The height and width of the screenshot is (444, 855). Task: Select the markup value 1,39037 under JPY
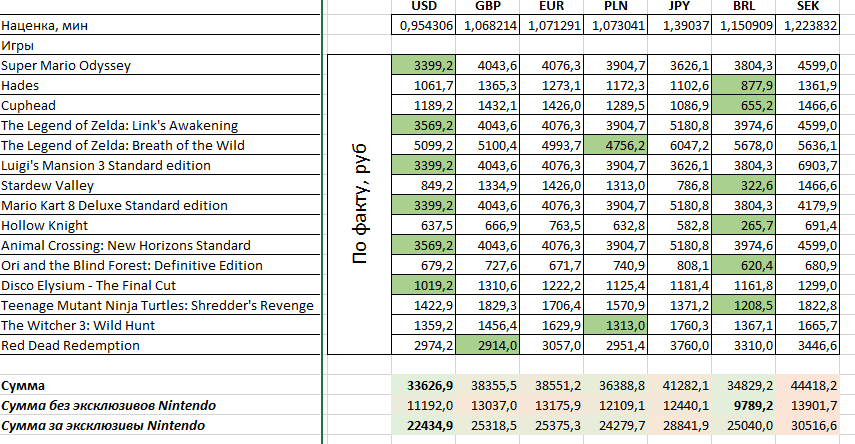(x=679, y=25)
